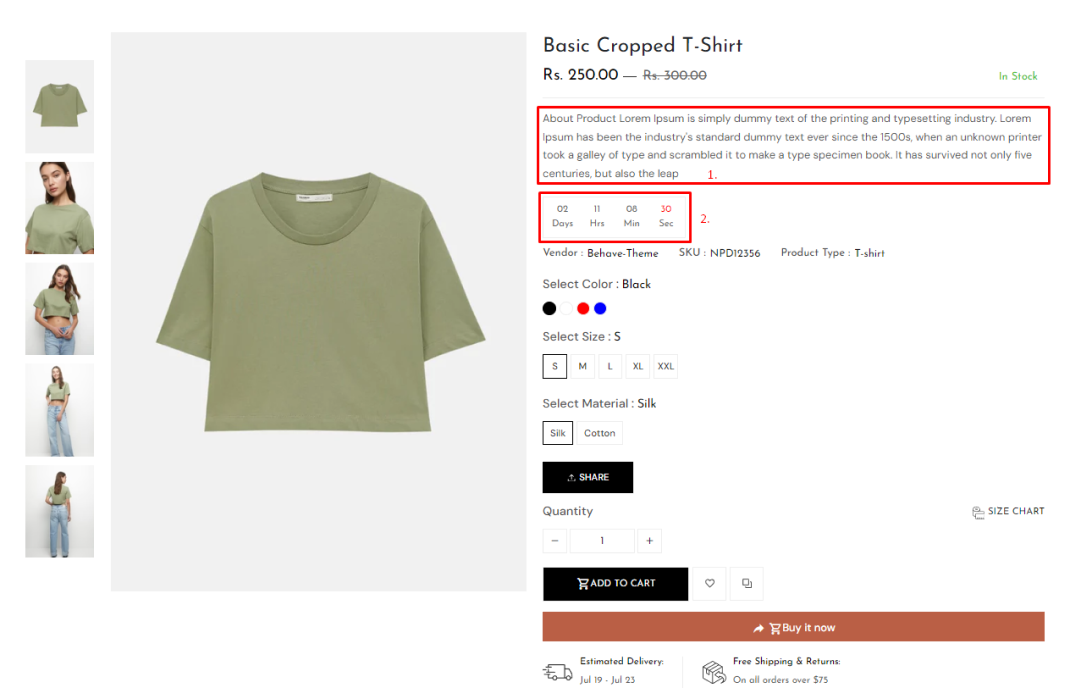Choose the Cotton material option

click(600, 433)
